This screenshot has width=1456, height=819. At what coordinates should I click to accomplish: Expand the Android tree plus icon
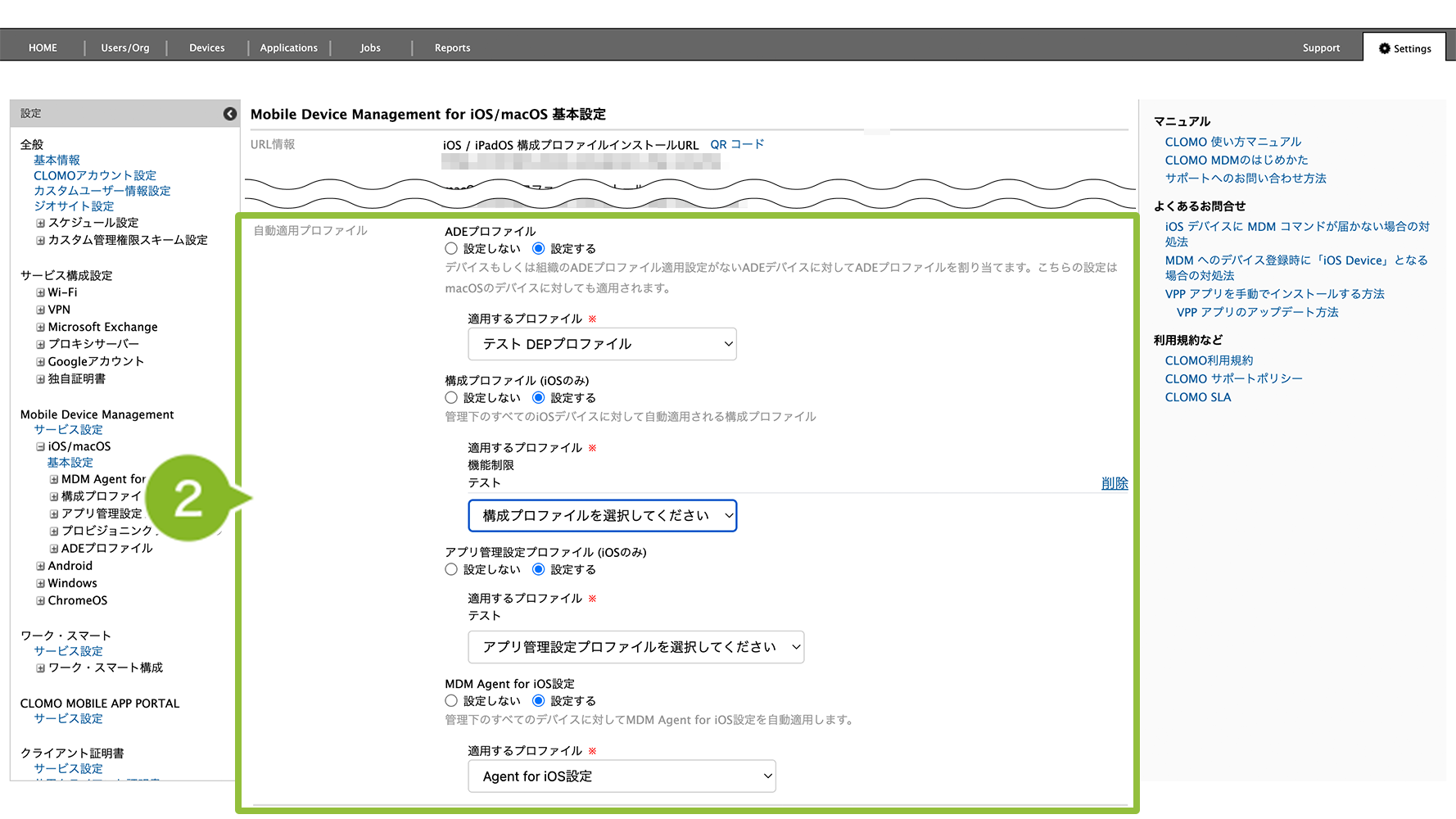pos(40,566)
